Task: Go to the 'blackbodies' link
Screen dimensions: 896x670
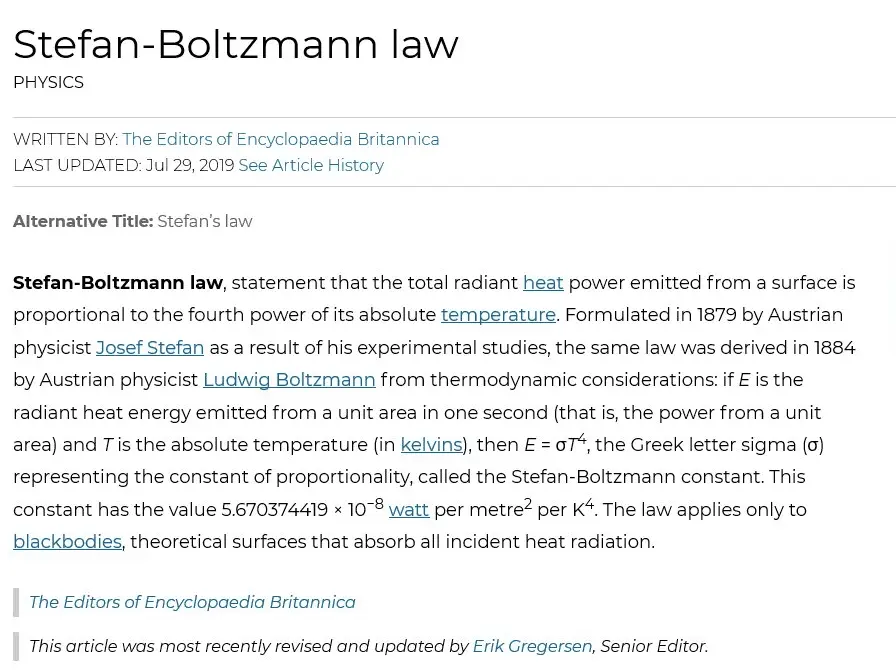Action: point(67,542)
